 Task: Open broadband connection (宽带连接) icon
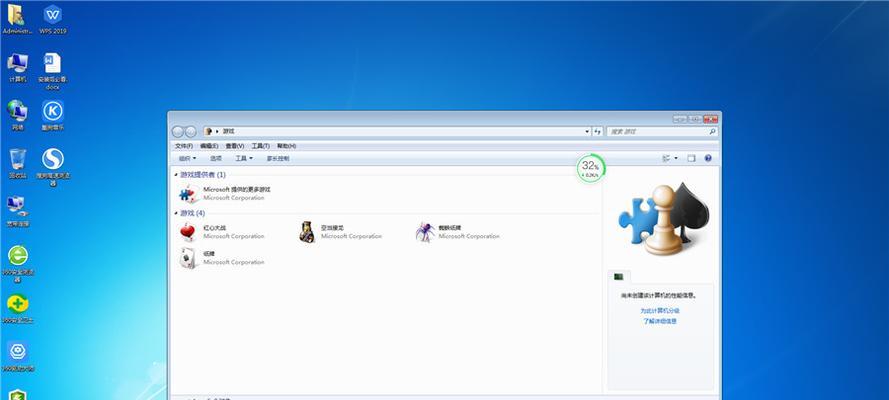pyautogui.click(x=18, y=211)
